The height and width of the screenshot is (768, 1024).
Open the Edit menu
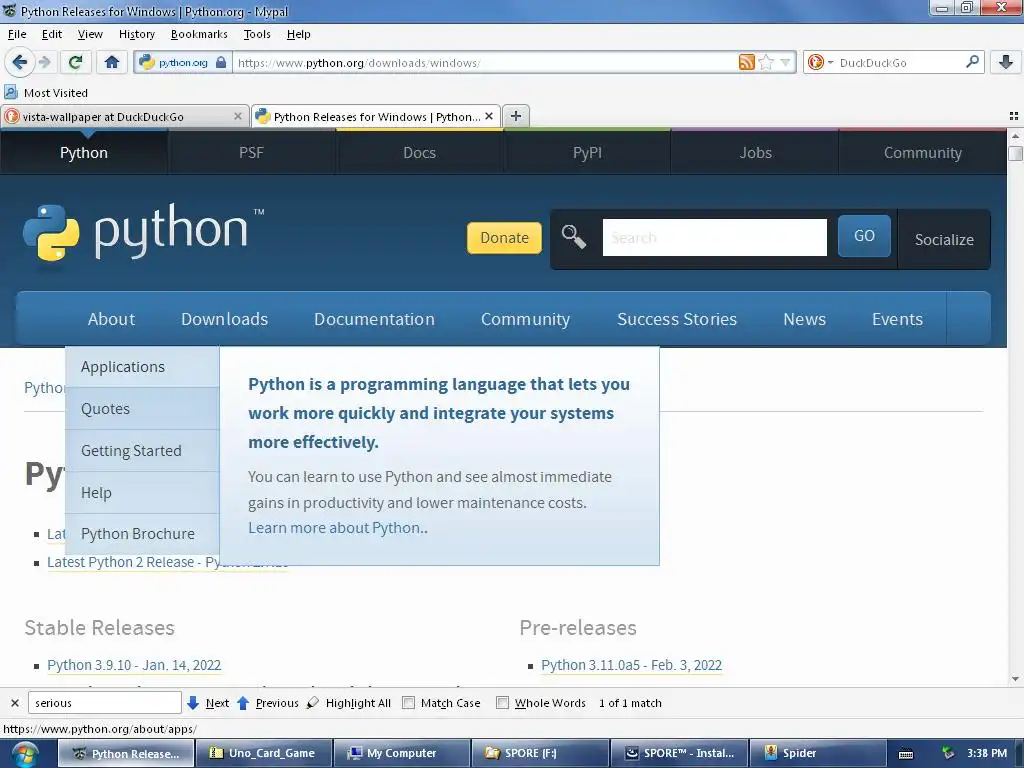coord(52,34)
